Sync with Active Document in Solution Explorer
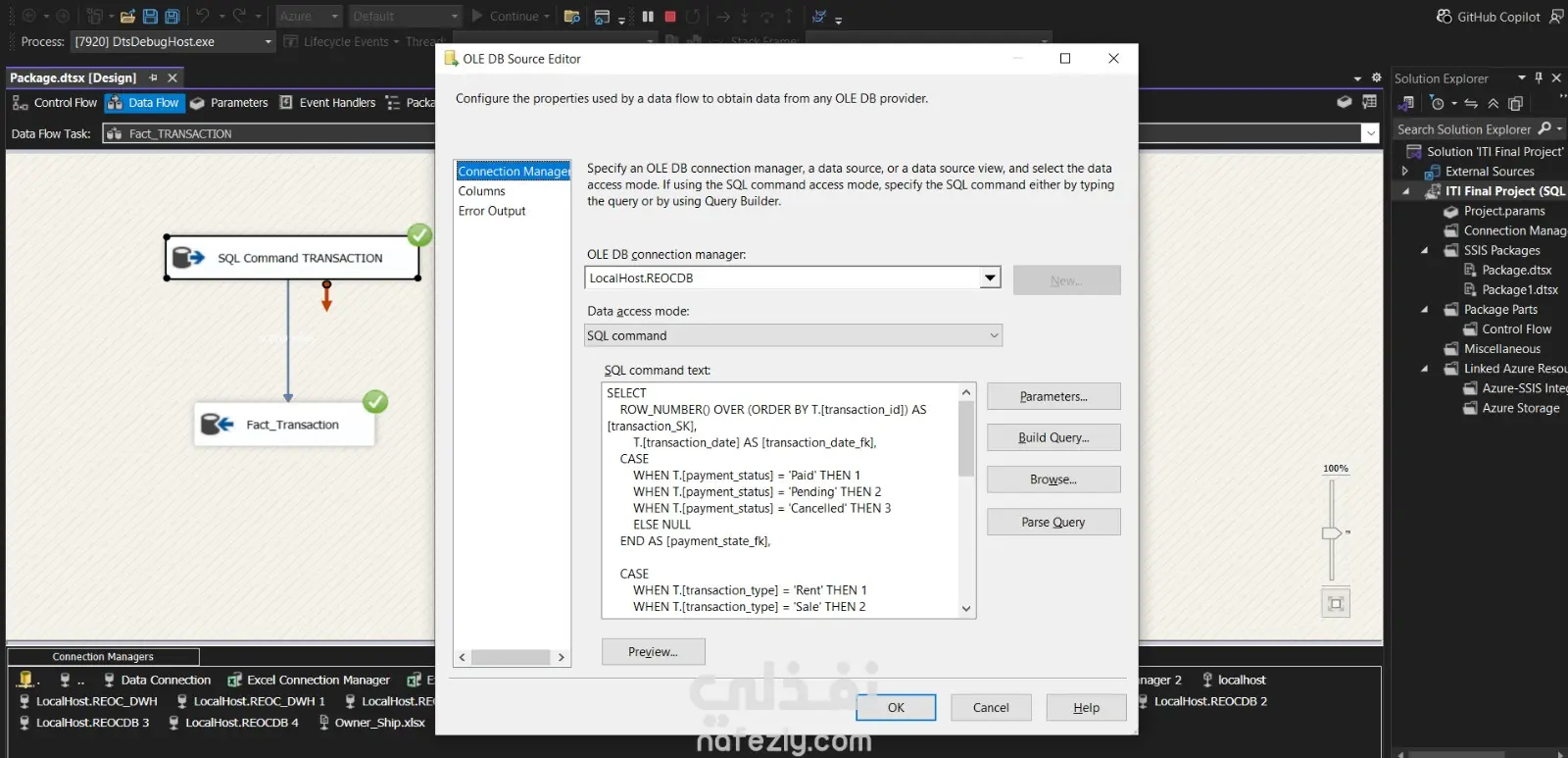Screen dimensions: 1568x758 pos(1471,103)
